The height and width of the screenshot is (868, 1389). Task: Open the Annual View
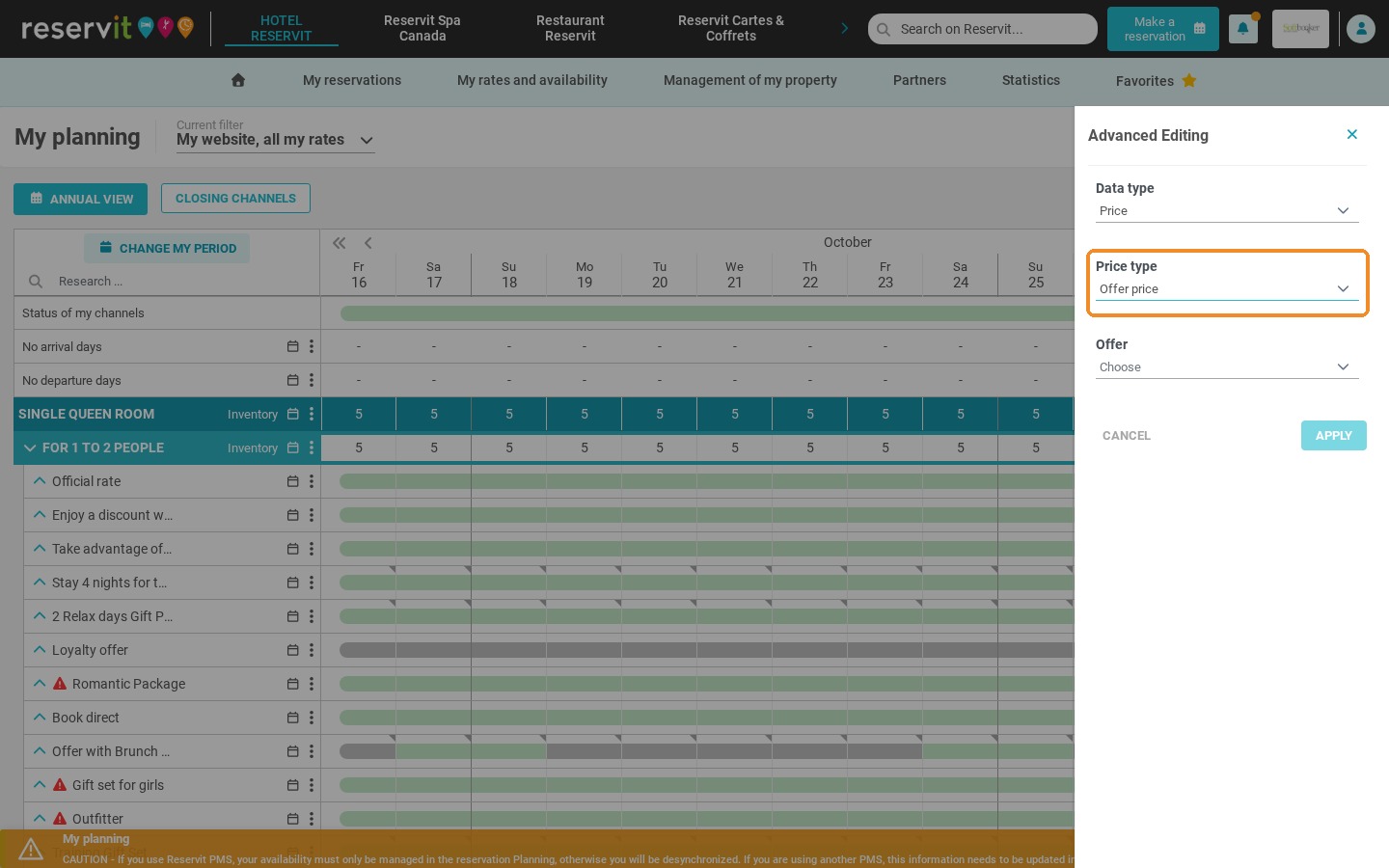(80, 199)
